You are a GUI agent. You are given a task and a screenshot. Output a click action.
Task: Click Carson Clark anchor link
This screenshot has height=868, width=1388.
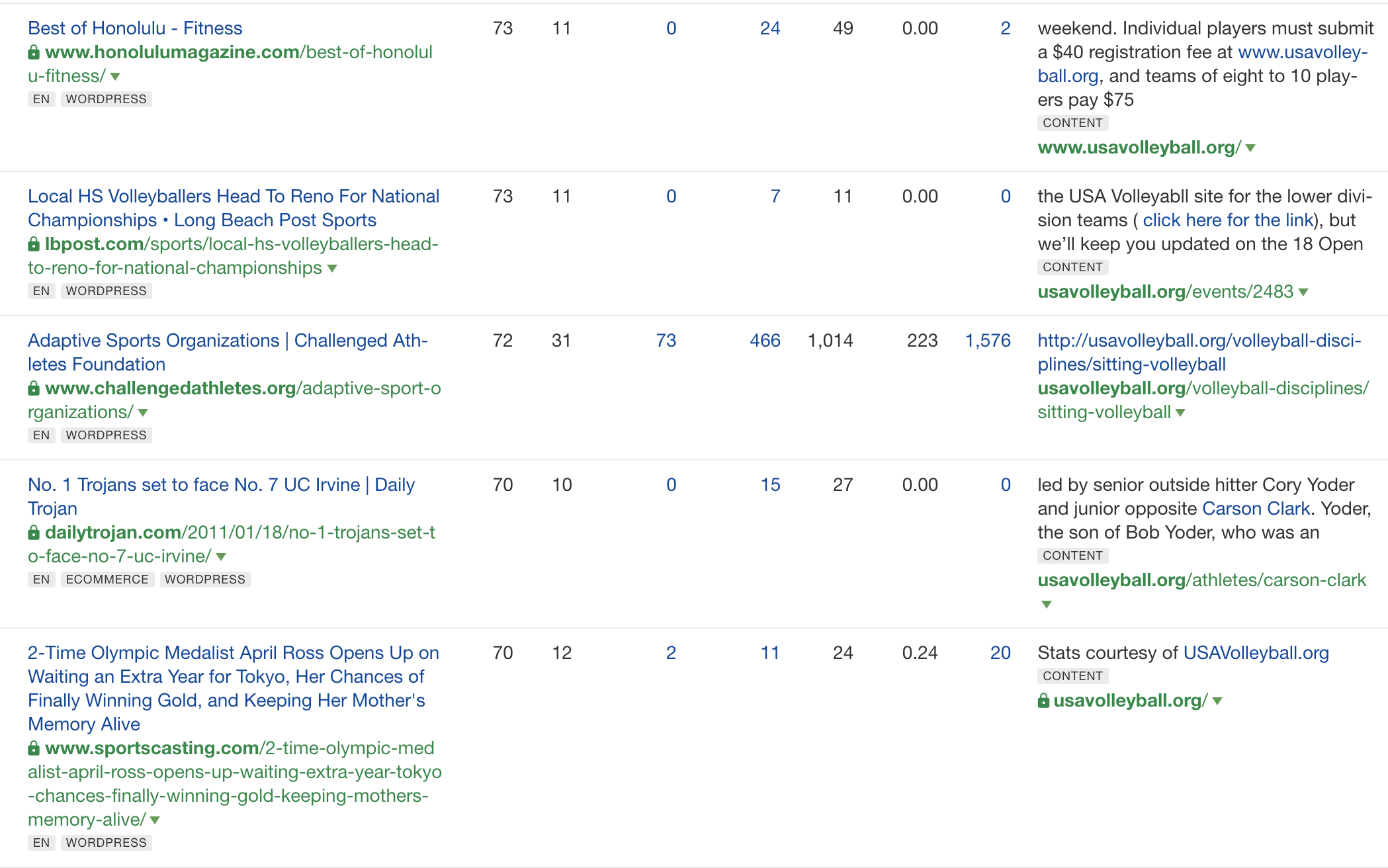(1256, 509)
